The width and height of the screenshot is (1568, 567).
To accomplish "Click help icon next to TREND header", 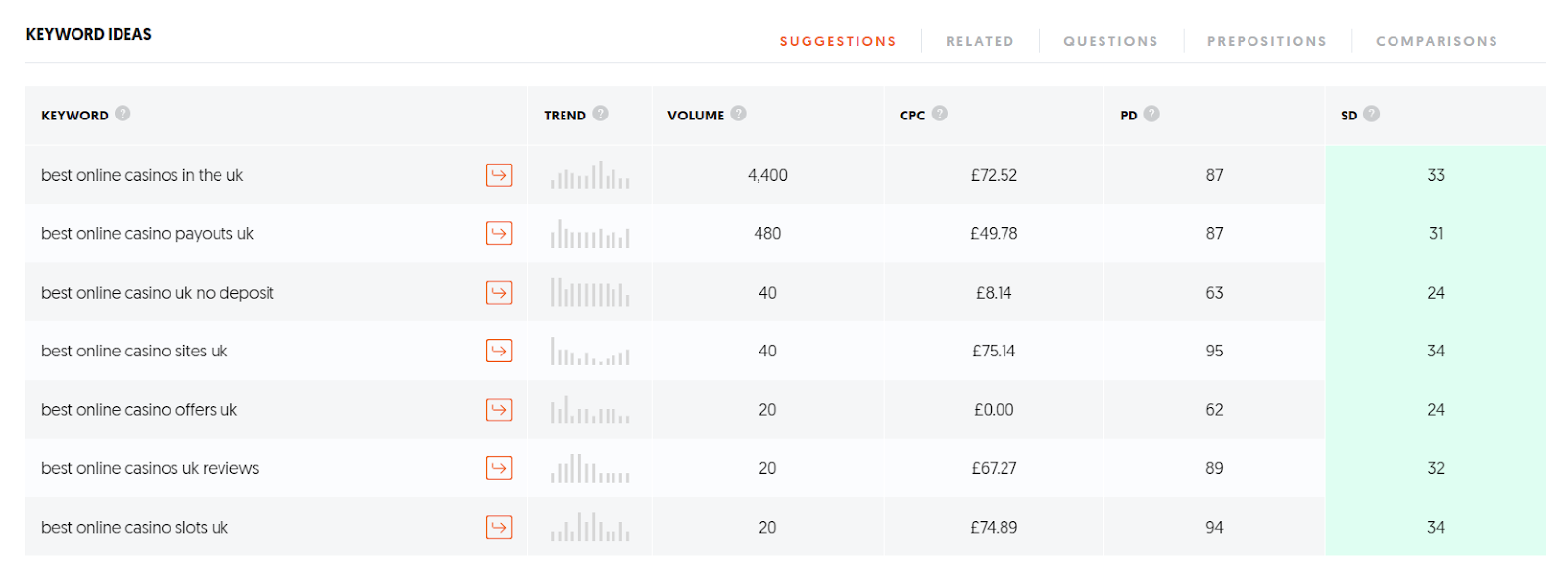I will (601, 114).
